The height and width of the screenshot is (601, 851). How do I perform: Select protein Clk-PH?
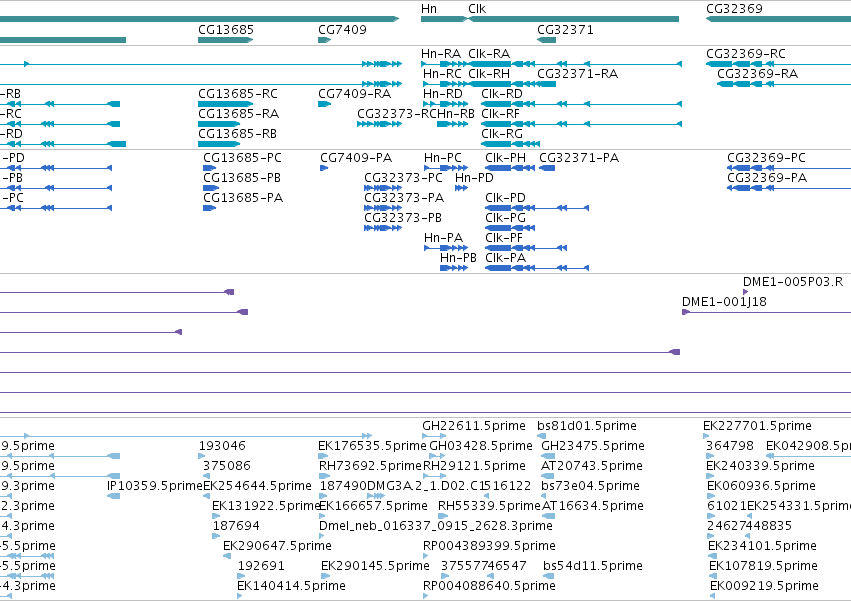point(505,158)
